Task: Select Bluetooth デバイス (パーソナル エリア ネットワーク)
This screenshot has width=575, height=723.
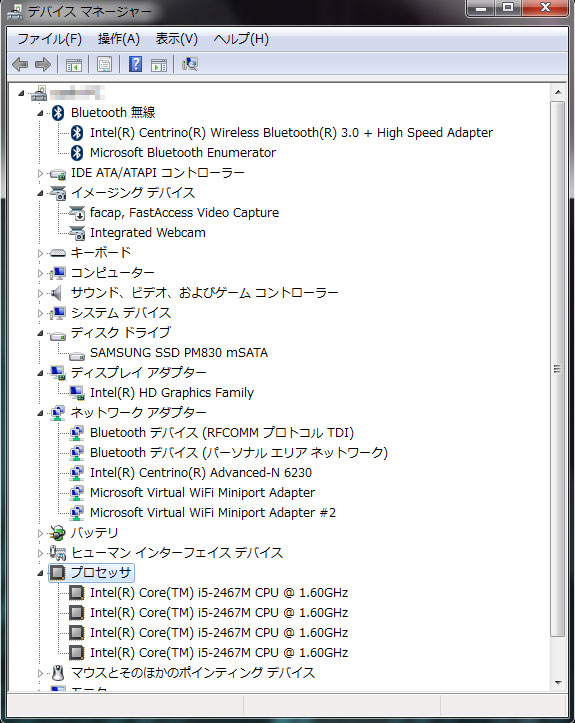Action: pos(239,453)
